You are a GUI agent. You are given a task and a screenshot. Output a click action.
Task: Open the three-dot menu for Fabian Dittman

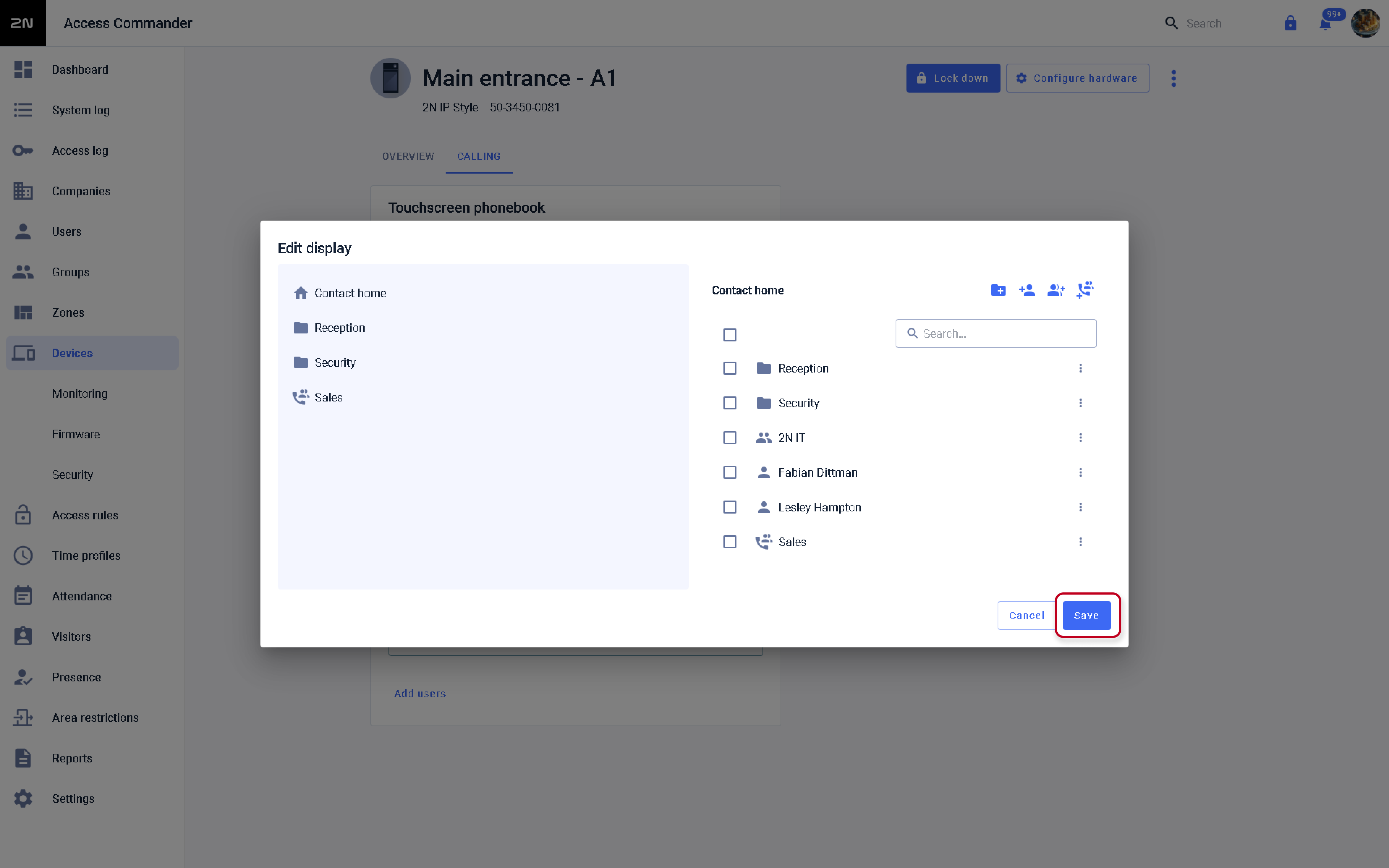(1080, 472)
